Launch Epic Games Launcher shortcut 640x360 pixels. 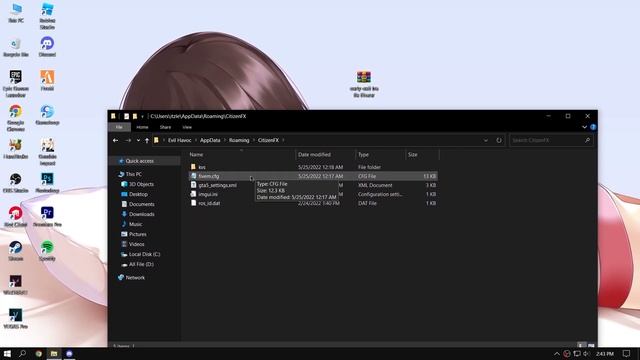click(16, 84)
